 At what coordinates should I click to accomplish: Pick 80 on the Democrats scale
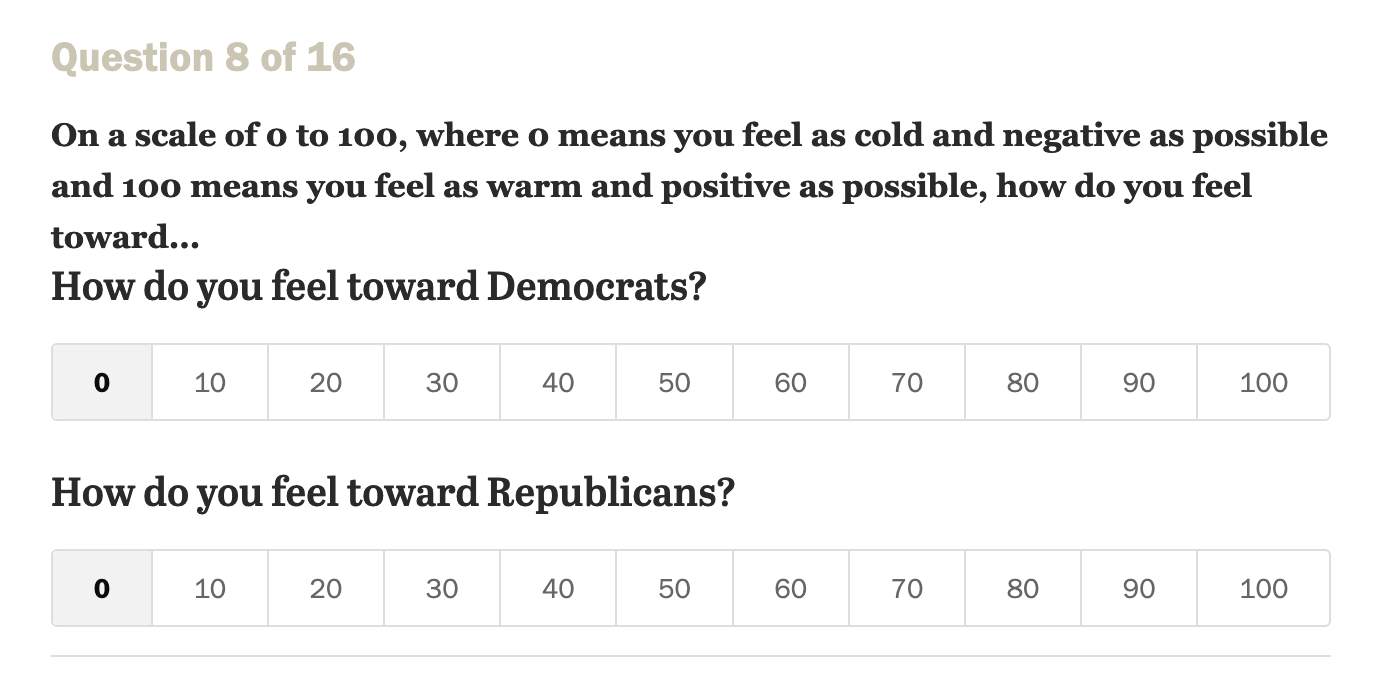[x=1023, y=382]
